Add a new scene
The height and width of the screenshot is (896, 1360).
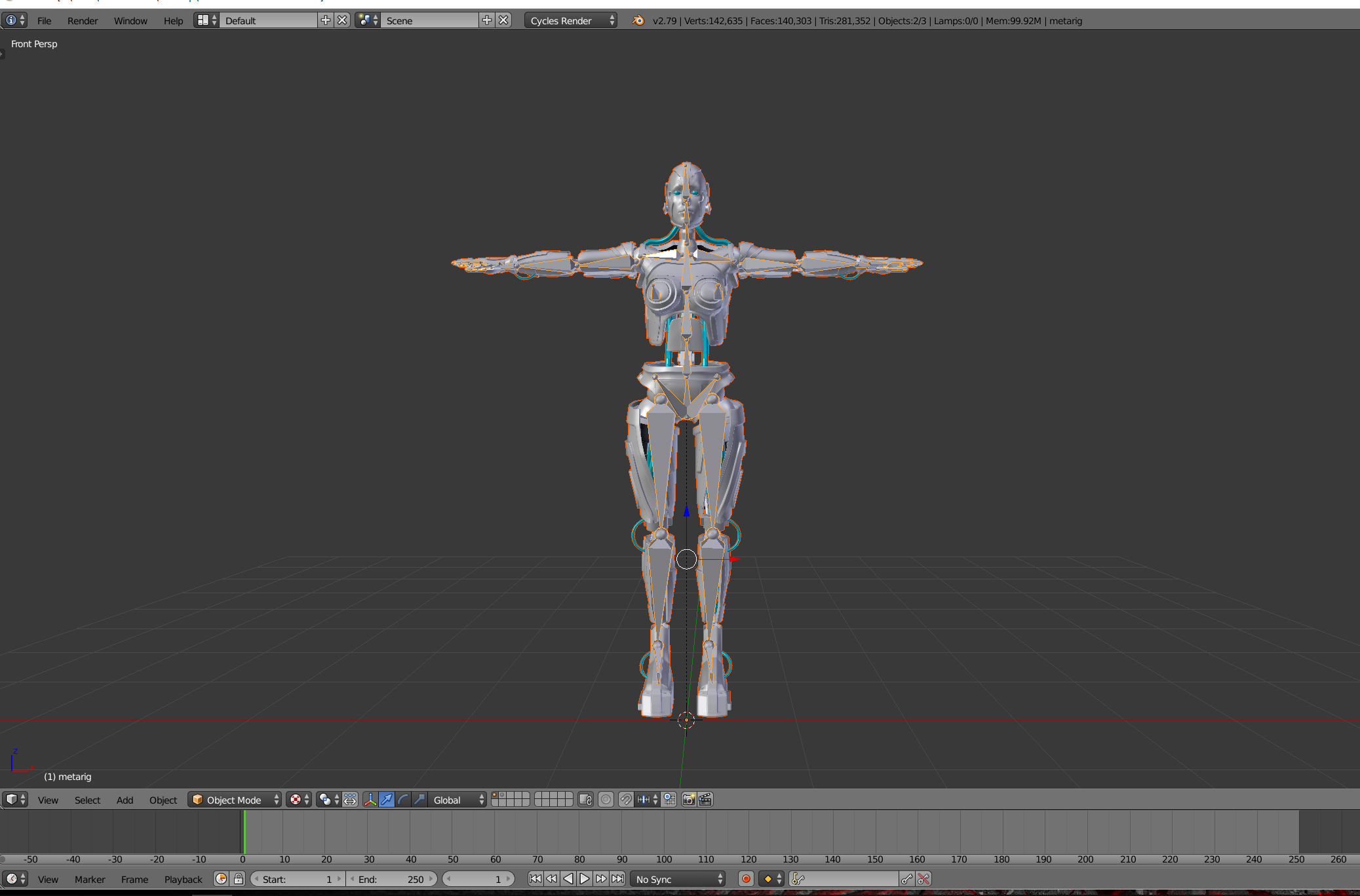486,20
